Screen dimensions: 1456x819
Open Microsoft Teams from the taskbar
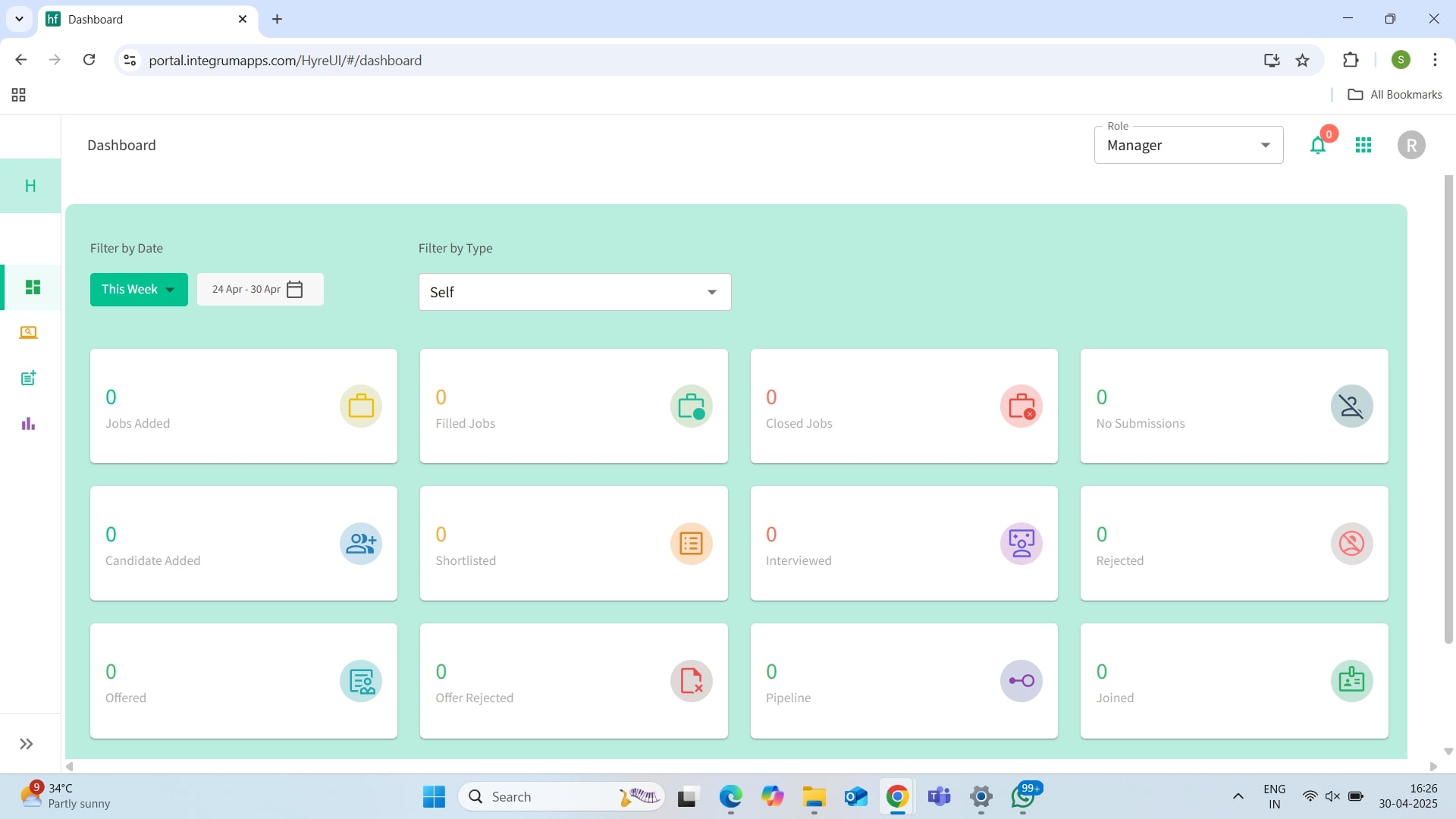pyautogui.click(x=939, y=797)
